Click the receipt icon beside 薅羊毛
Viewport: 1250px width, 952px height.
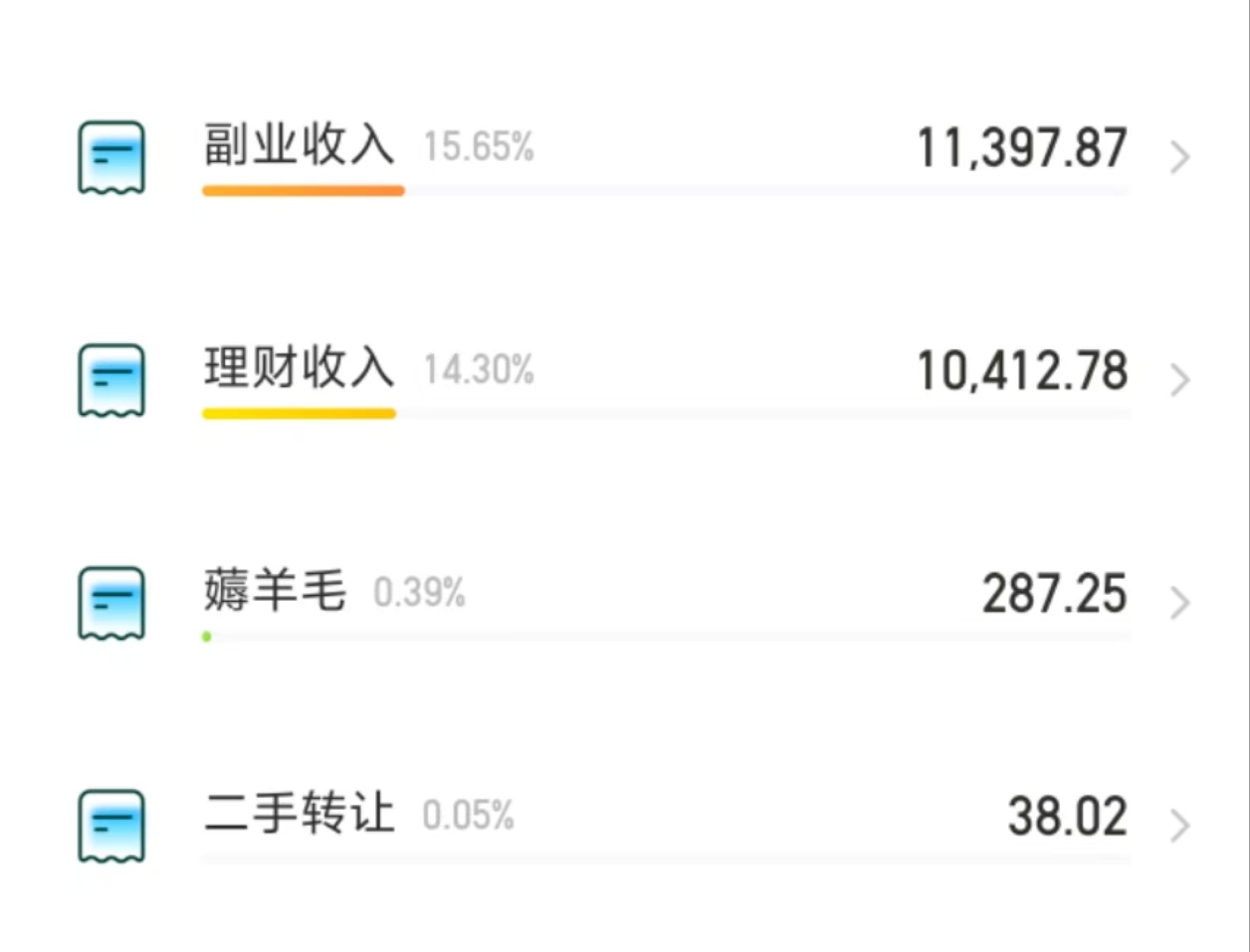pyautogui.click(x=111, y=603)
